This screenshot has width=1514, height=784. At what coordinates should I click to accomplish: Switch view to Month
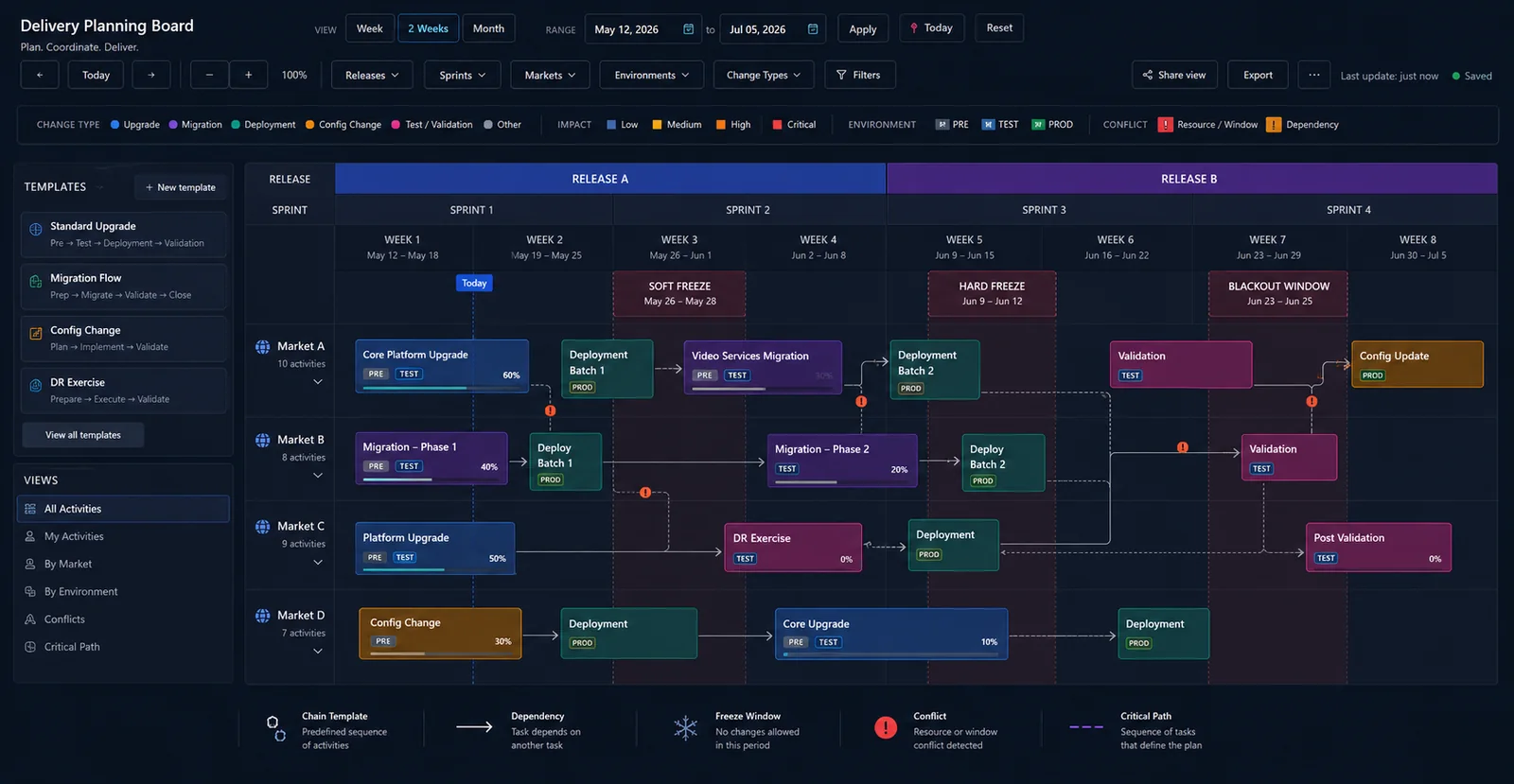(488, 28)
